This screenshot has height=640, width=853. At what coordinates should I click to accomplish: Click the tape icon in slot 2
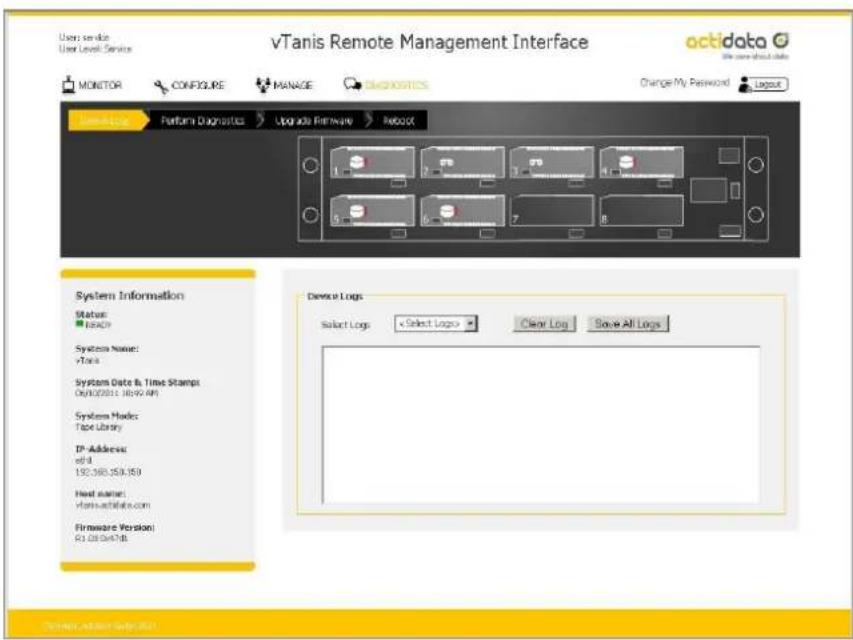tap(446, 162)
